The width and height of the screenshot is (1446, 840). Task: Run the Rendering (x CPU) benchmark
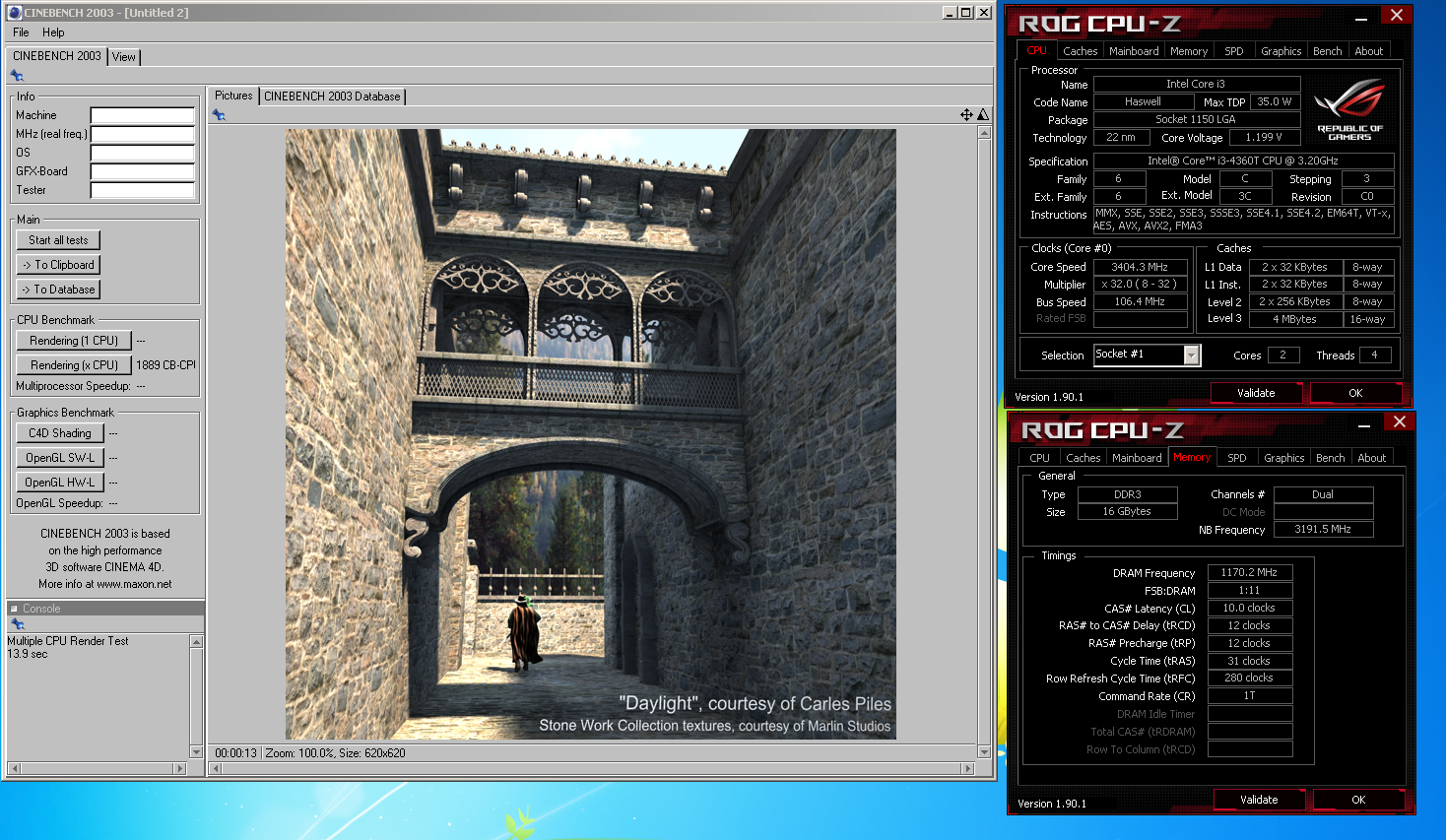tap(74, 365)
